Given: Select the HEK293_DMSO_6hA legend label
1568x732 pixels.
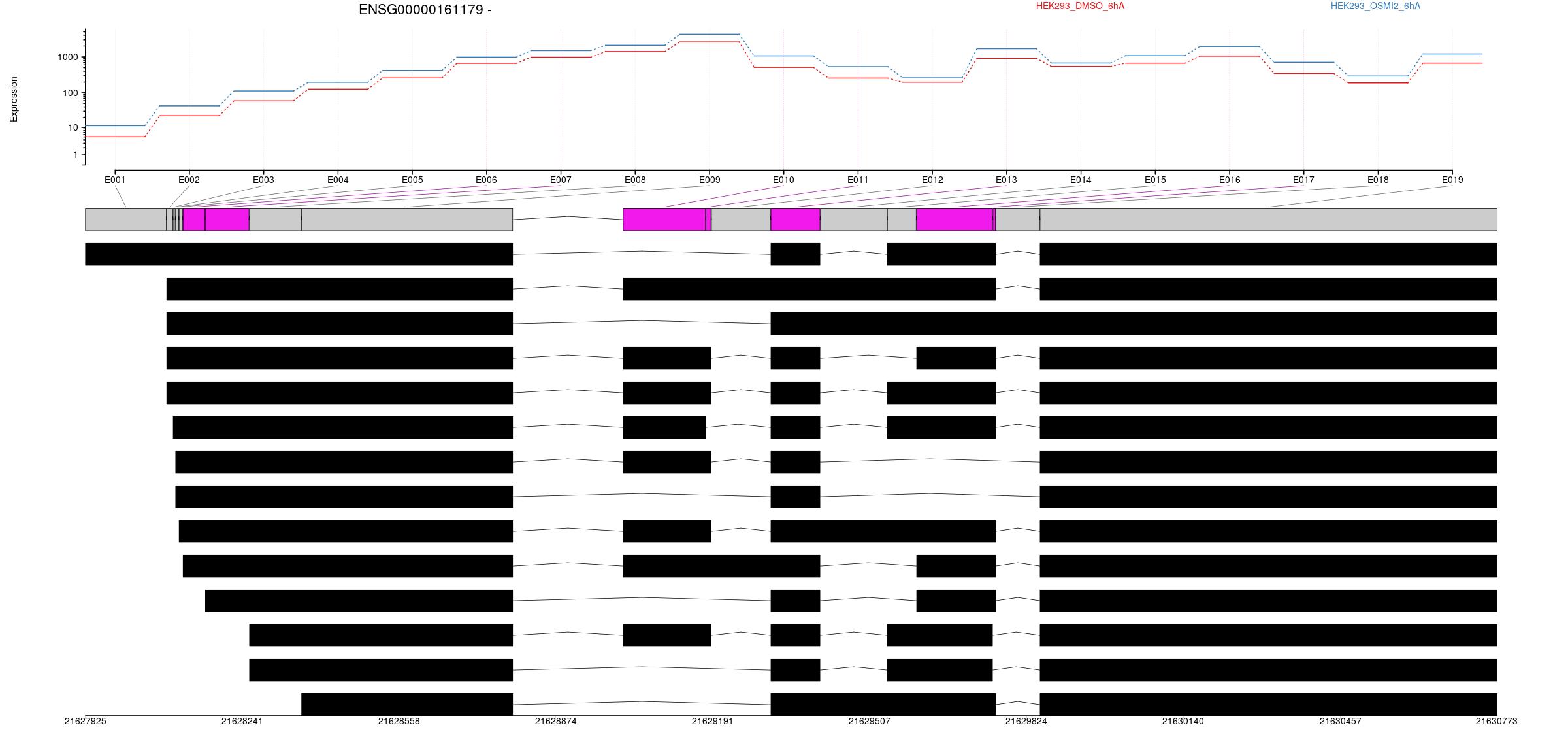Looking at the screenshot, I should (x=1080, y=6).
